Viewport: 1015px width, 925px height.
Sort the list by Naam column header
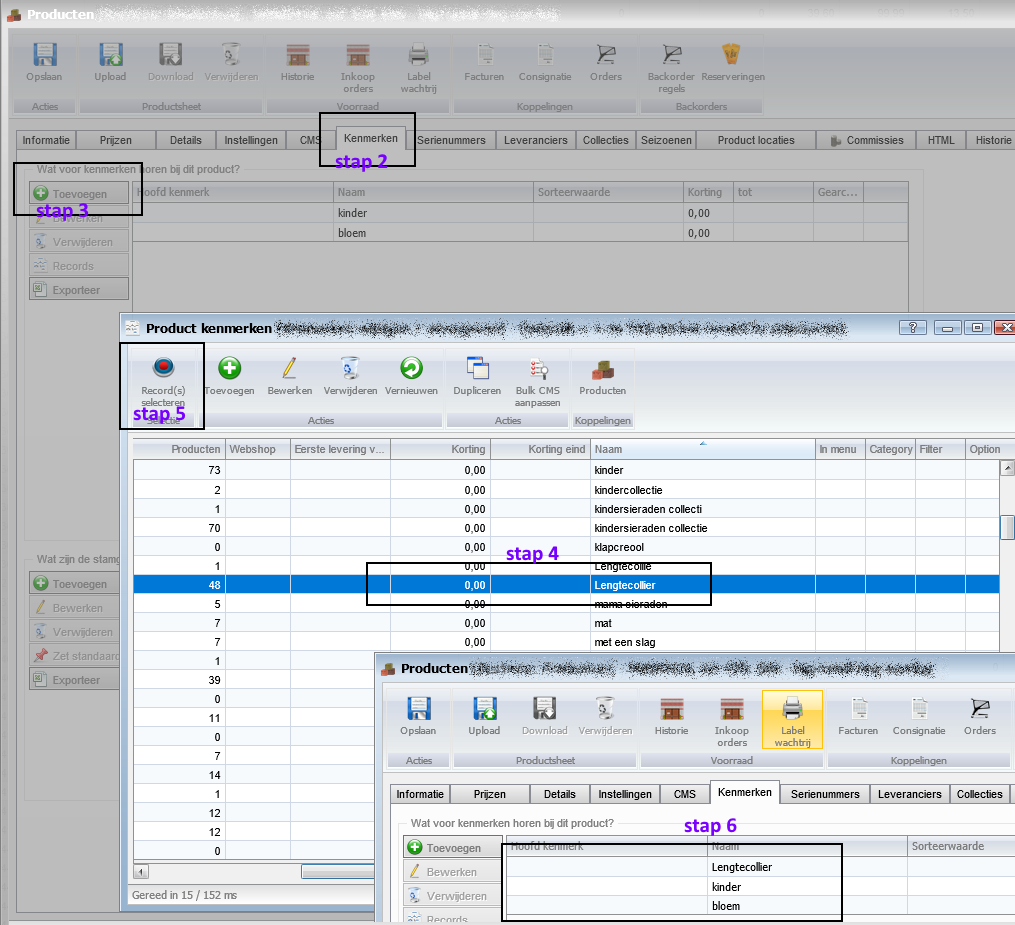point(700,449)
